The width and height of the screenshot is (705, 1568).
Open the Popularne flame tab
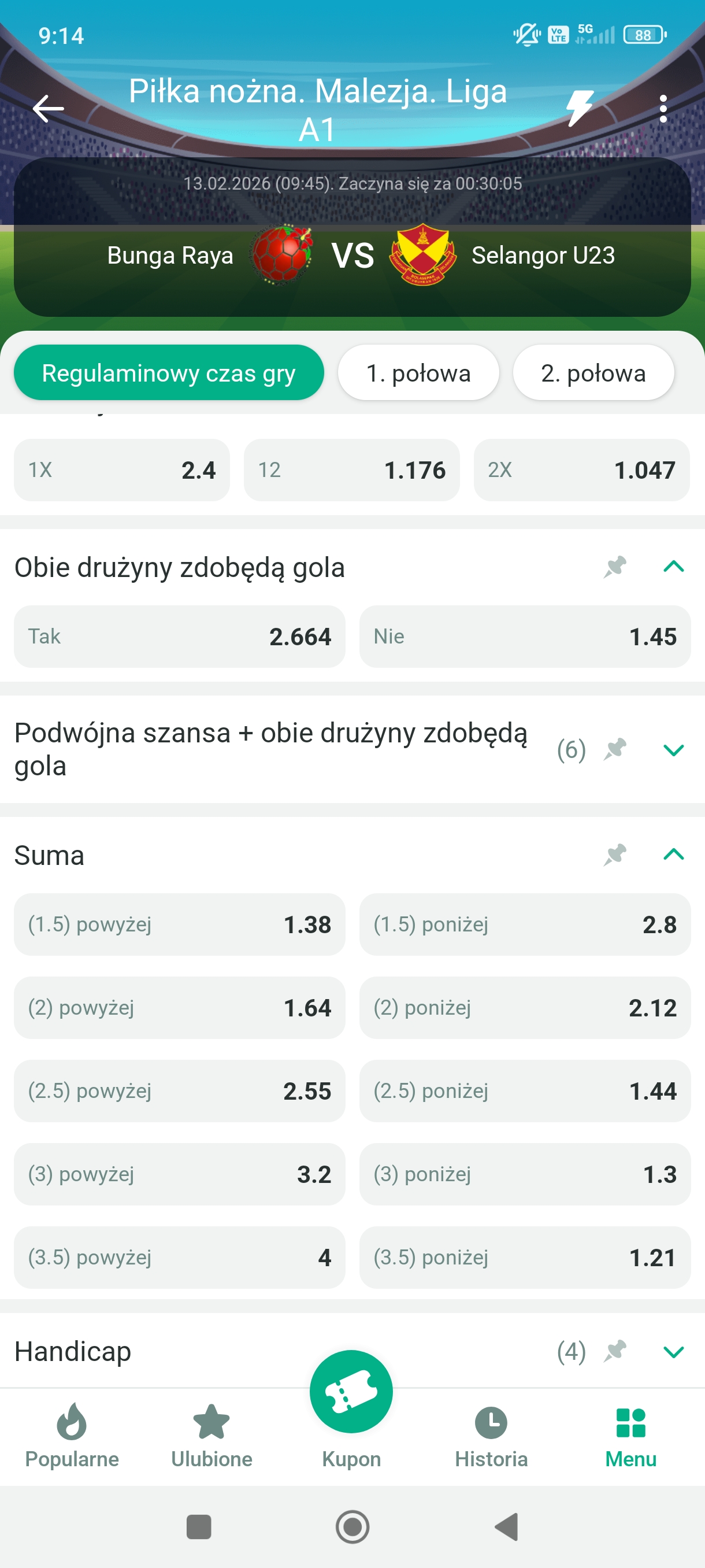[x=72, y=1435]
